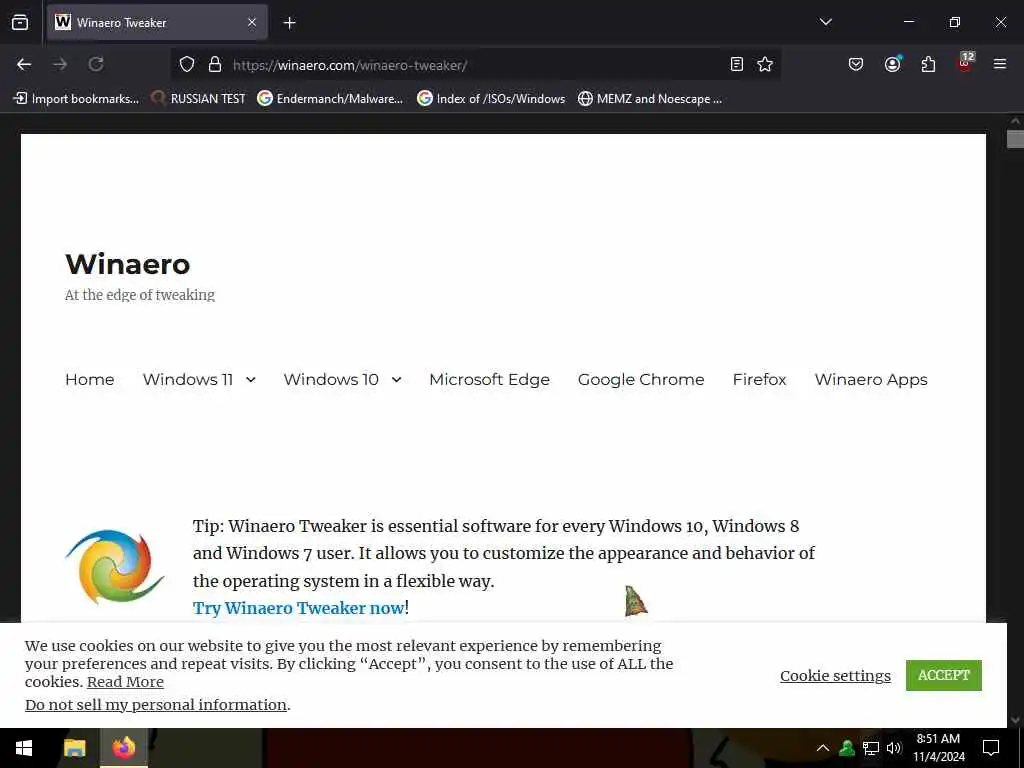Viewport: 1024px width, 768px height.
Task: Click the scrollbar up arrow
Action: click(1015, 121)
